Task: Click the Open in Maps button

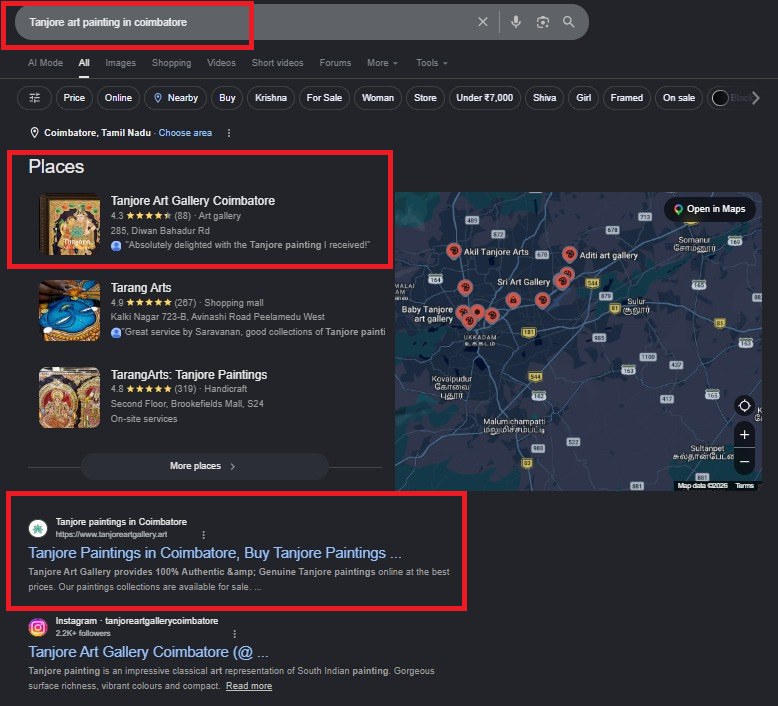Action: point(710,209)
